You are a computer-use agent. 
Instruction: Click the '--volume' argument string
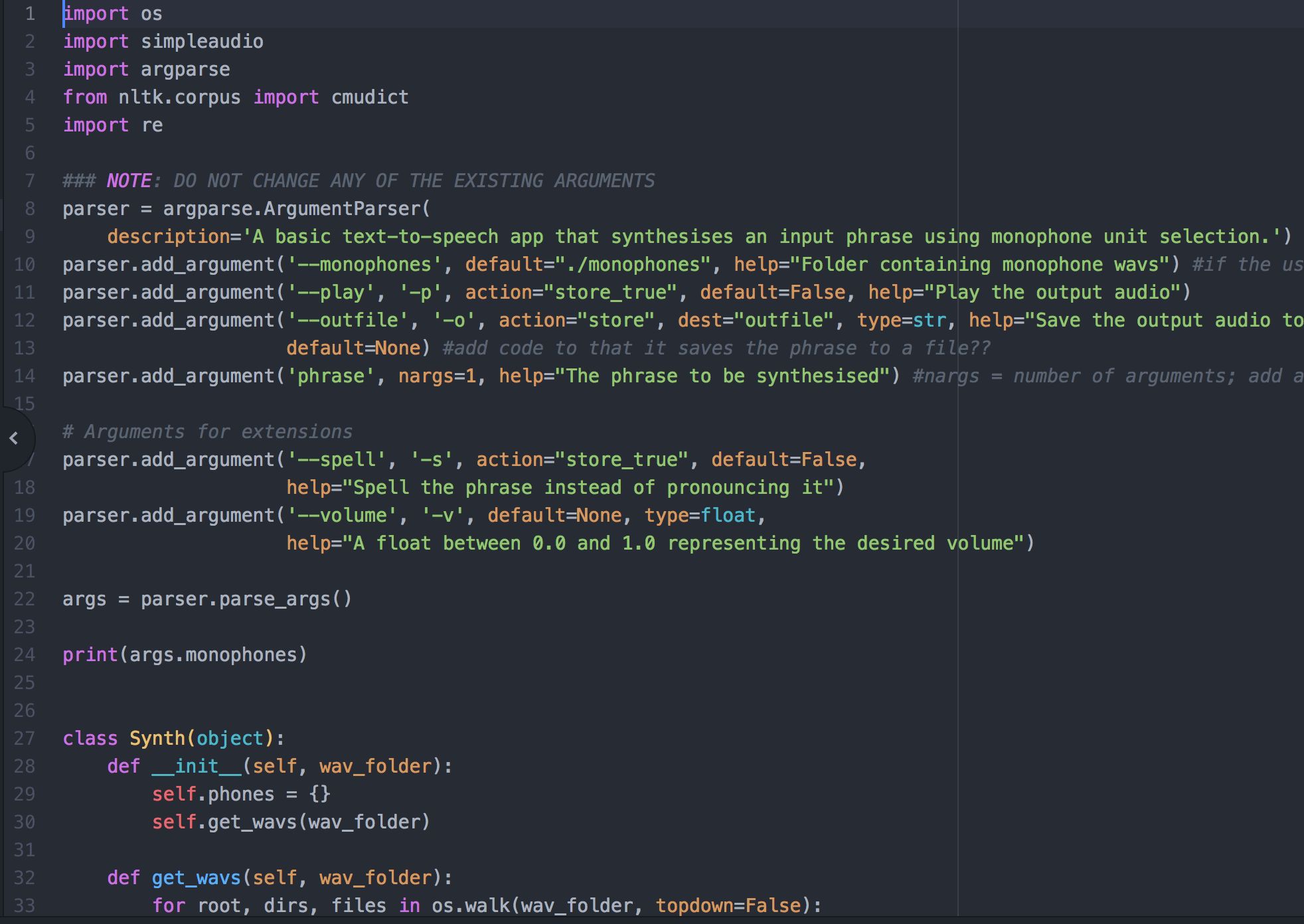click(x=342, y=516)
